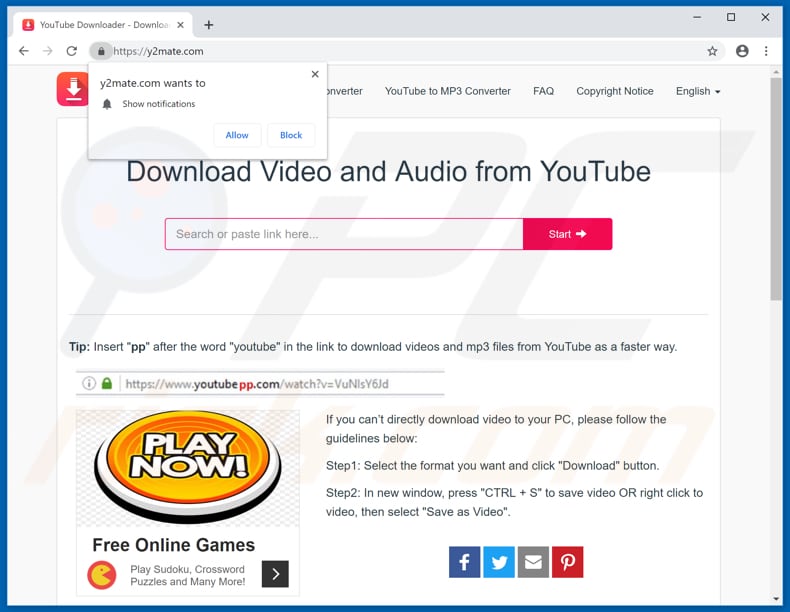Share on Pinterest icon

click(567, 562)
